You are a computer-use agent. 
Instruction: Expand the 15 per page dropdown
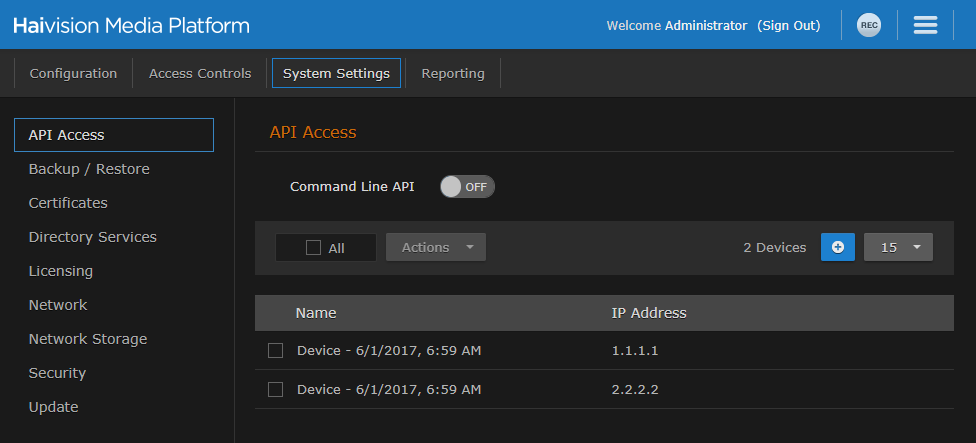(898, 247)
